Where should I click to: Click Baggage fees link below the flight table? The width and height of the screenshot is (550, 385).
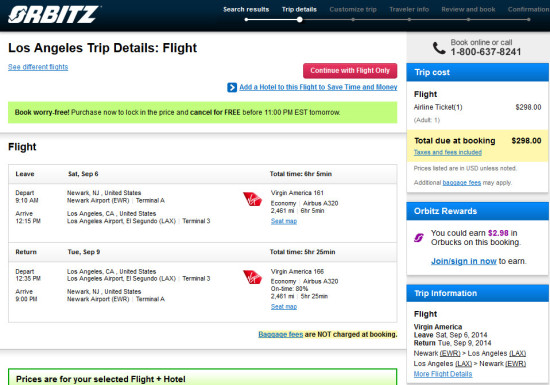(x=281, y=335)
